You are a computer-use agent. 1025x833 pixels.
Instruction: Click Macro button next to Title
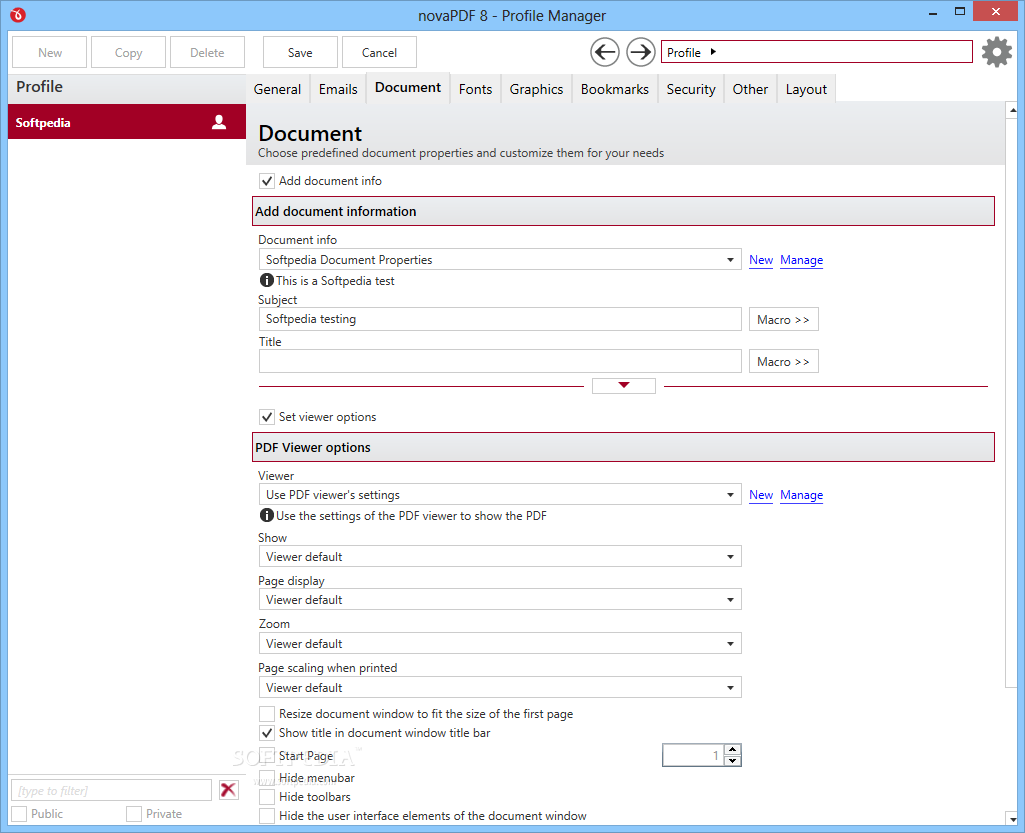point(783,361)
